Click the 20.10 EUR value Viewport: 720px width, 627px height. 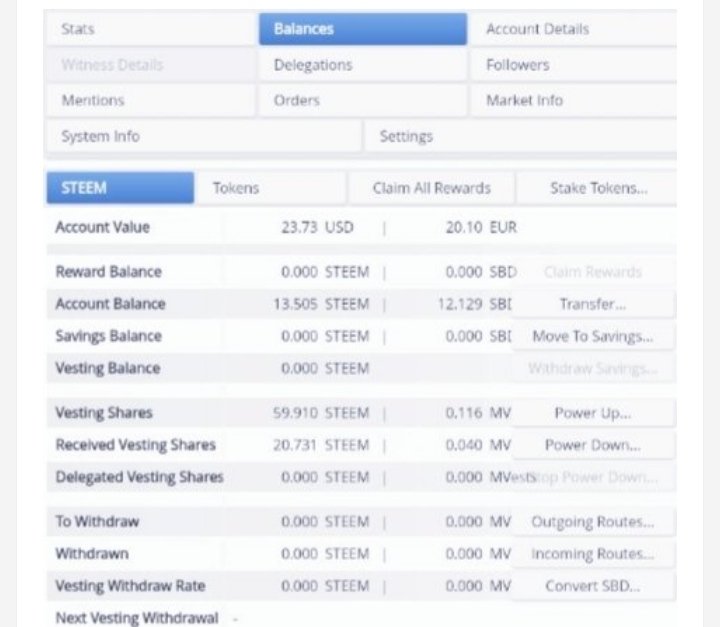pos(481,227)
